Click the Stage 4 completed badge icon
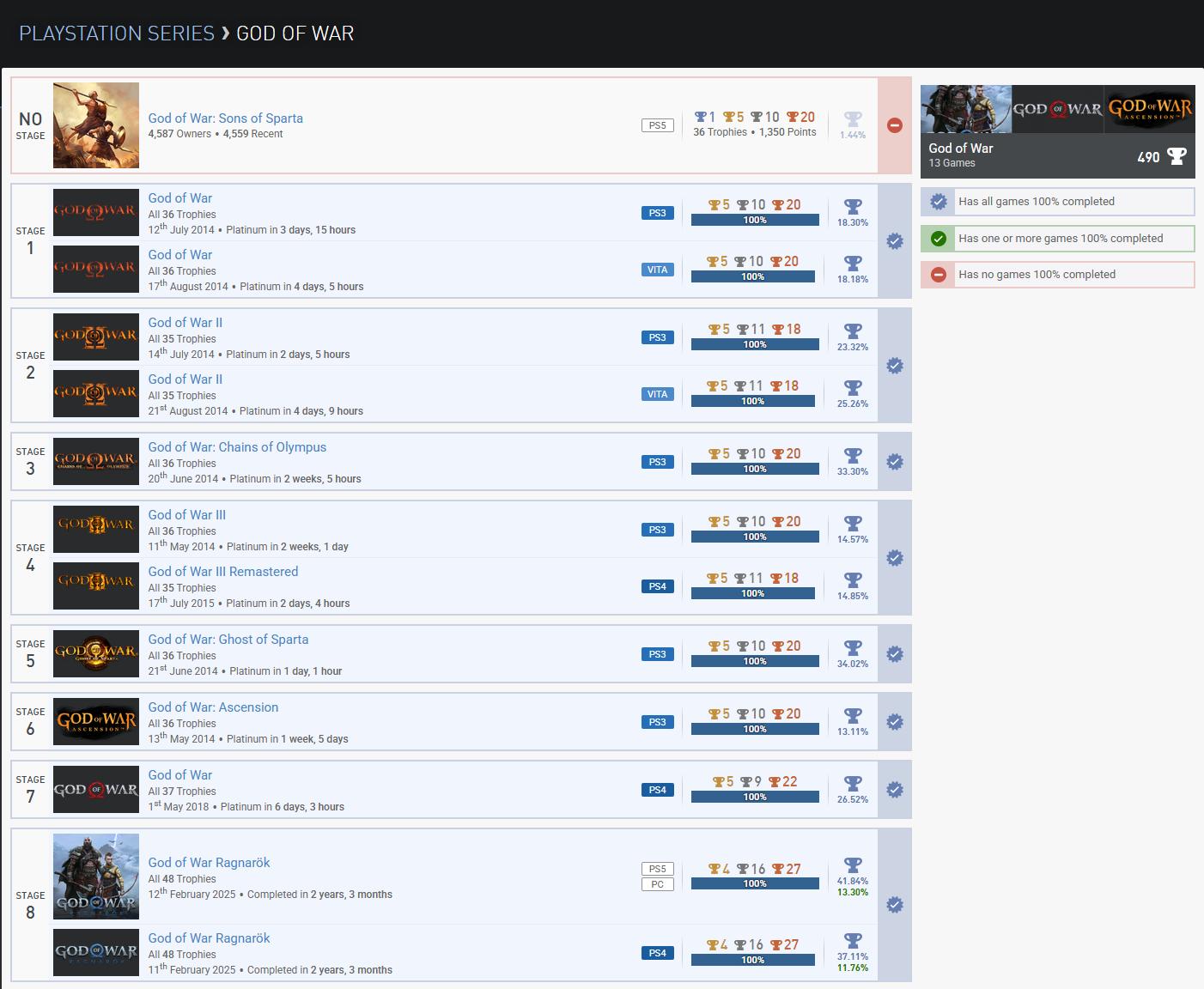Viewport: 1204px width, 989px height. tap(895, 558)
